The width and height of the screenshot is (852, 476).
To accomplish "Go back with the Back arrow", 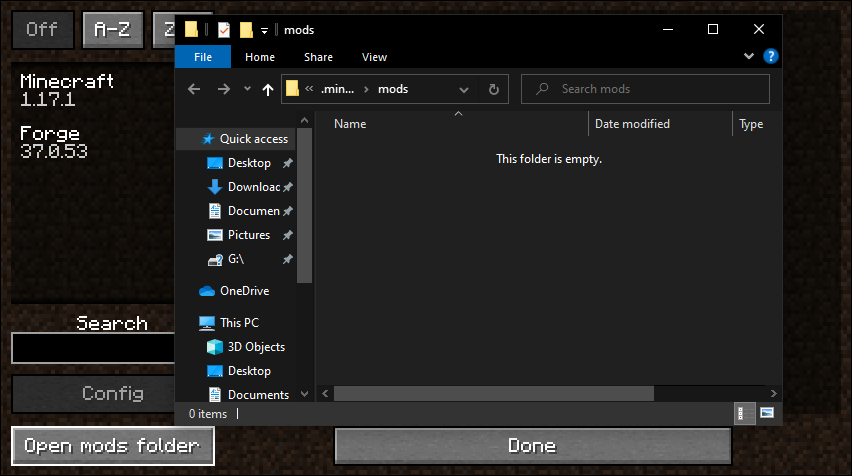I will tap(194, 89).
